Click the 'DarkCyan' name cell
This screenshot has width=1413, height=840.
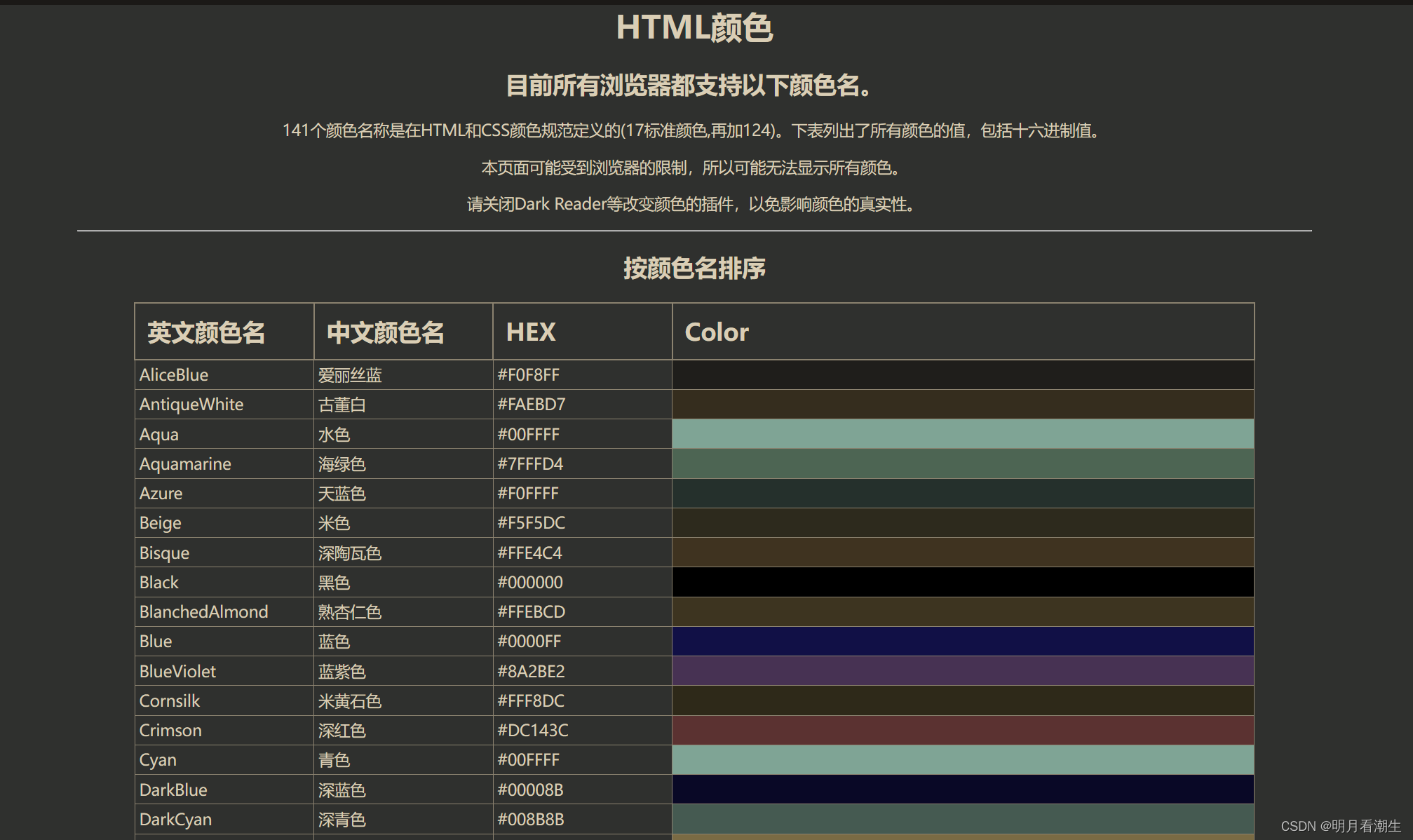(224, 819)
